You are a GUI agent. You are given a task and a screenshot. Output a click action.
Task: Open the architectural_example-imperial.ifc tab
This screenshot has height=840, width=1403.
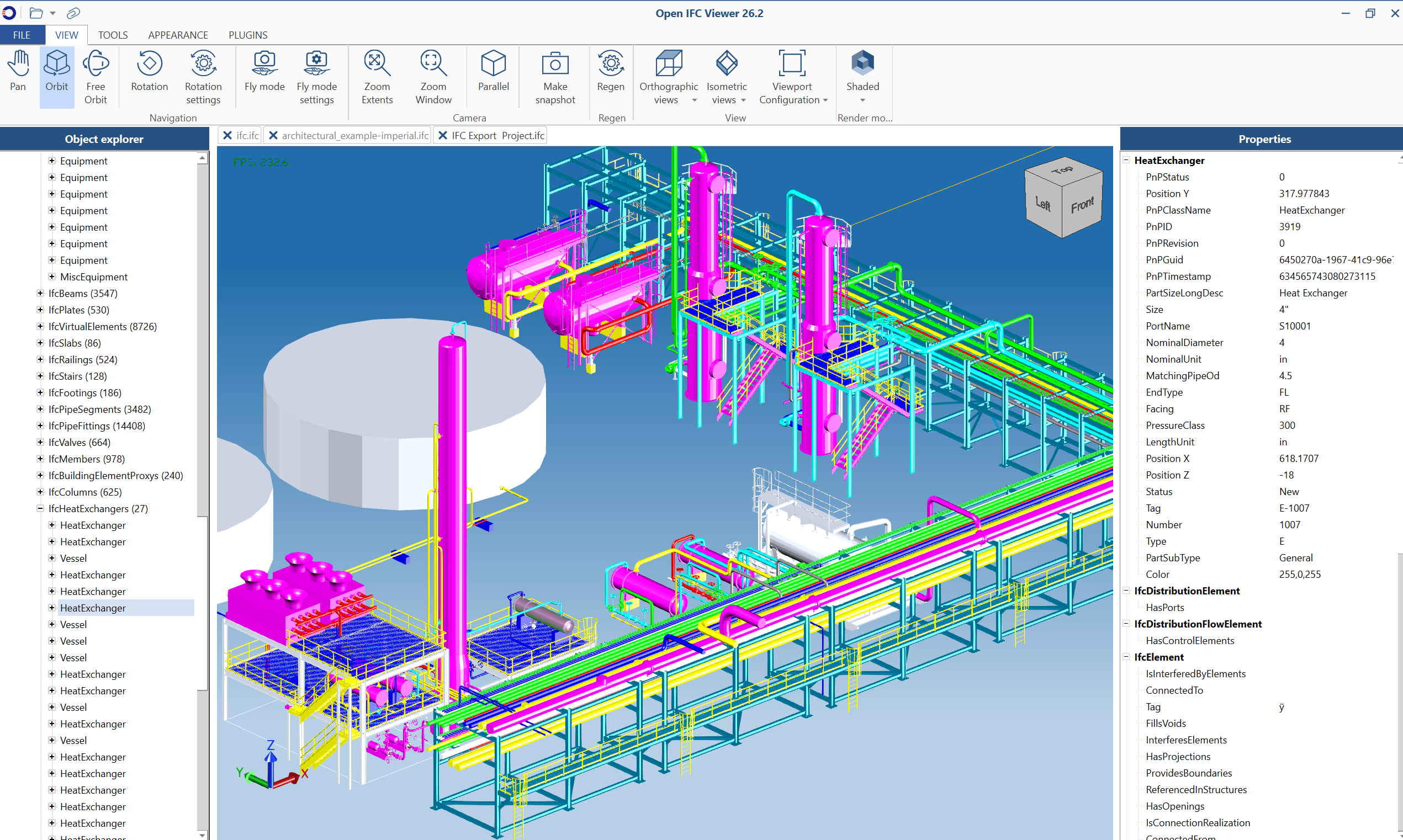355,136
